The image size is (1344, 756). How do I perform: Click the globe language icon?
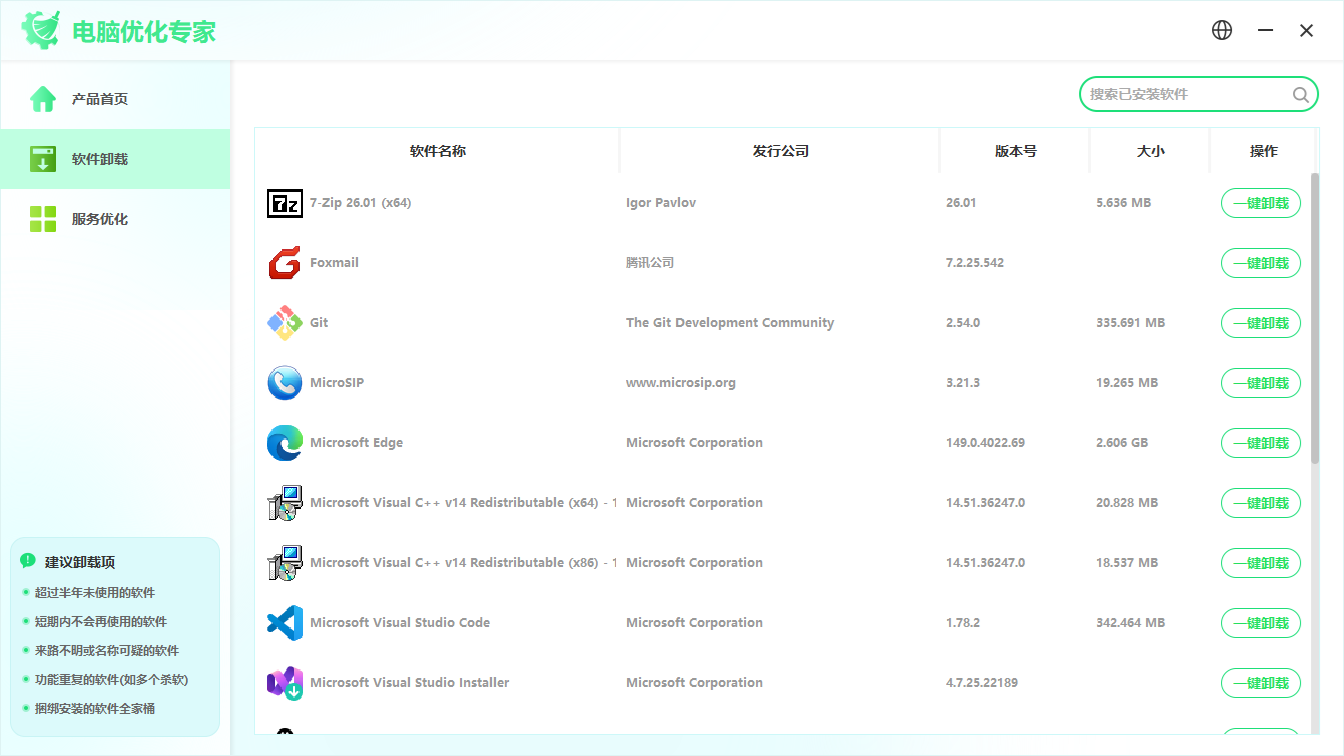click(x=1222, y=30)
